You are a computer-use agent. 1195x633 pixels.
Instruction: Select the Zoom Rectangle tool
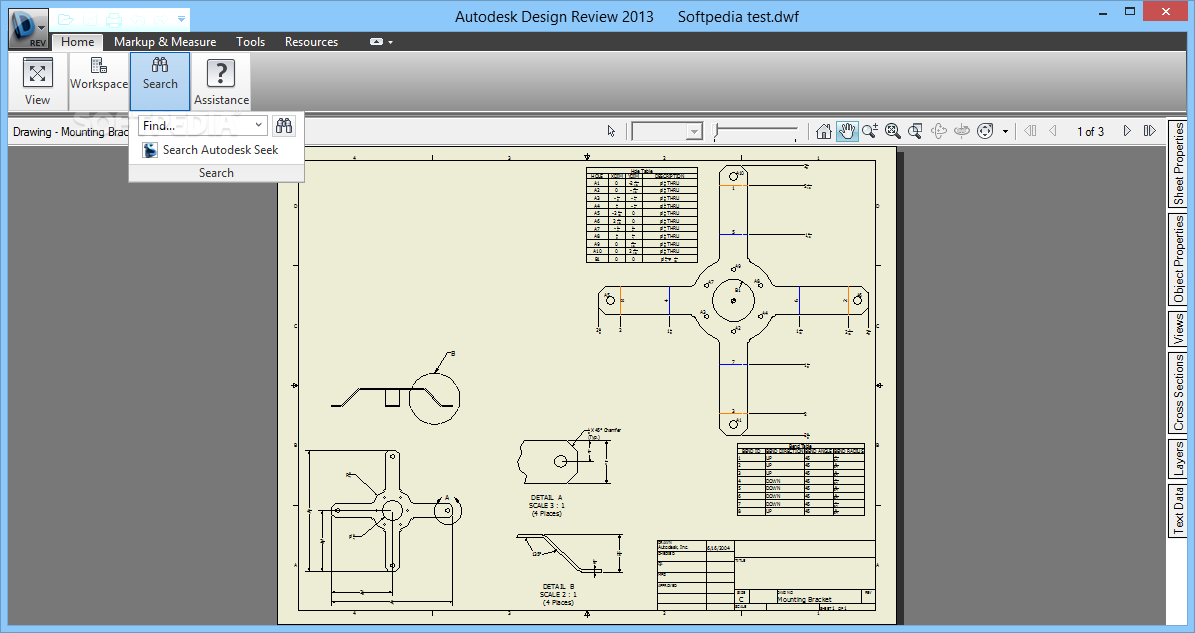915,131
